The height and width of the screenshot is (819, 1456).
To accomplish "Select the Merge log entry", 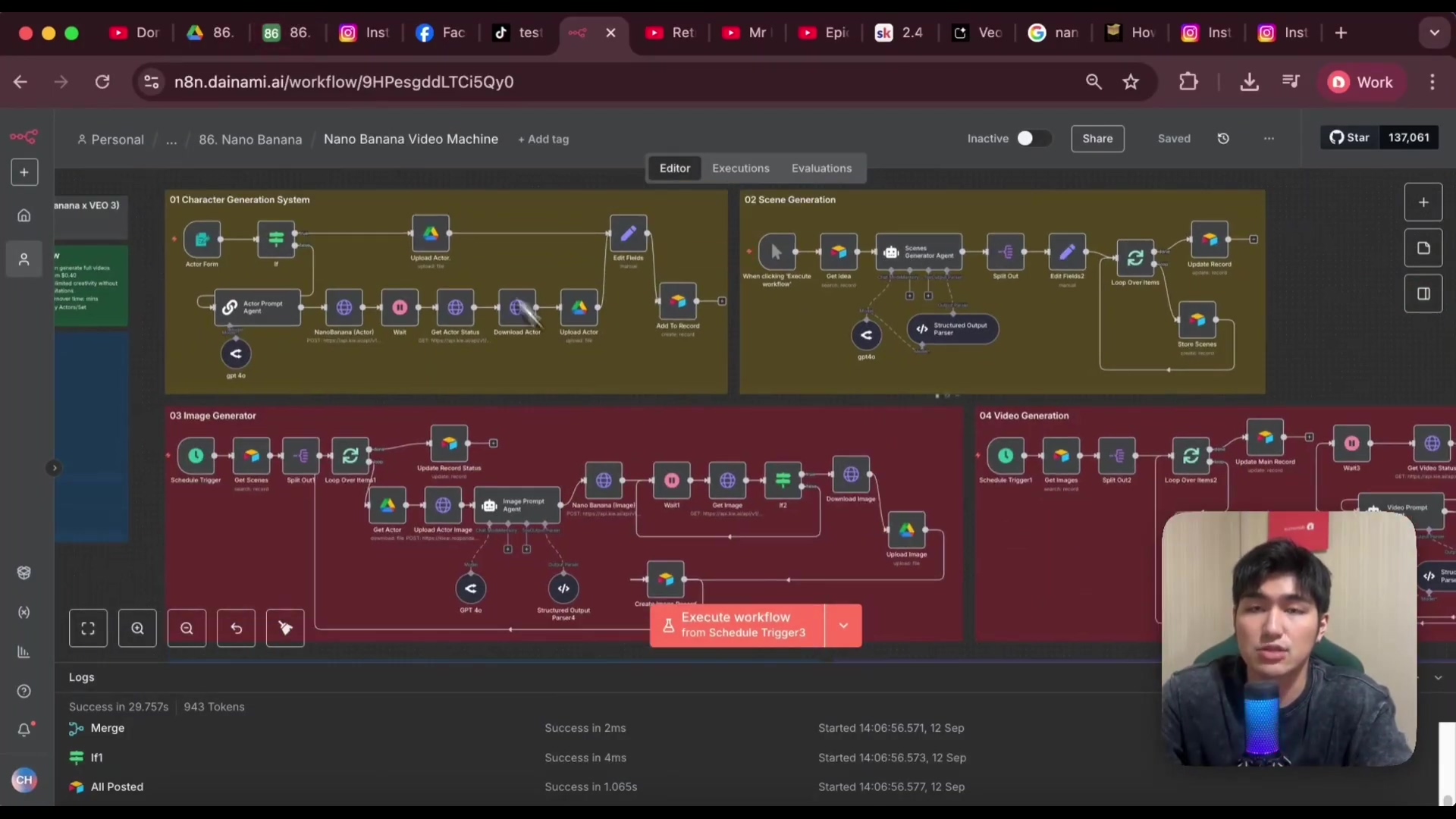I will [x=107, y=728].
